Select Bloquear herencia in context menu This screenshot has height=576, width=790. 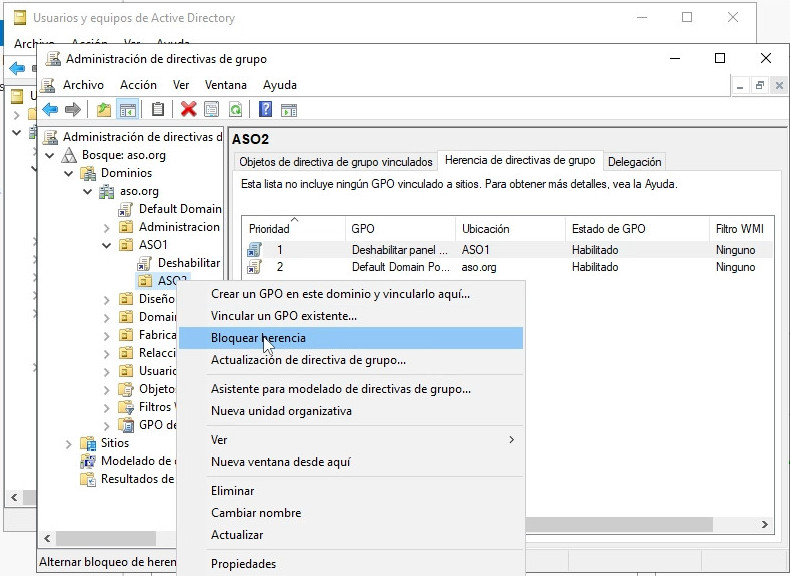coord(258,338)
